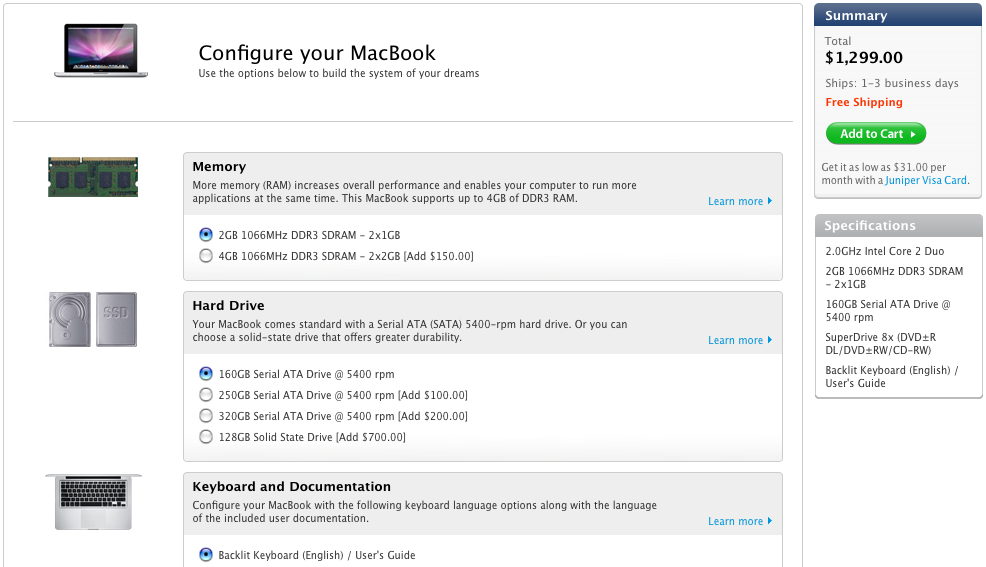
Task: Click the Specifications panel header
Action: [898, 226]
